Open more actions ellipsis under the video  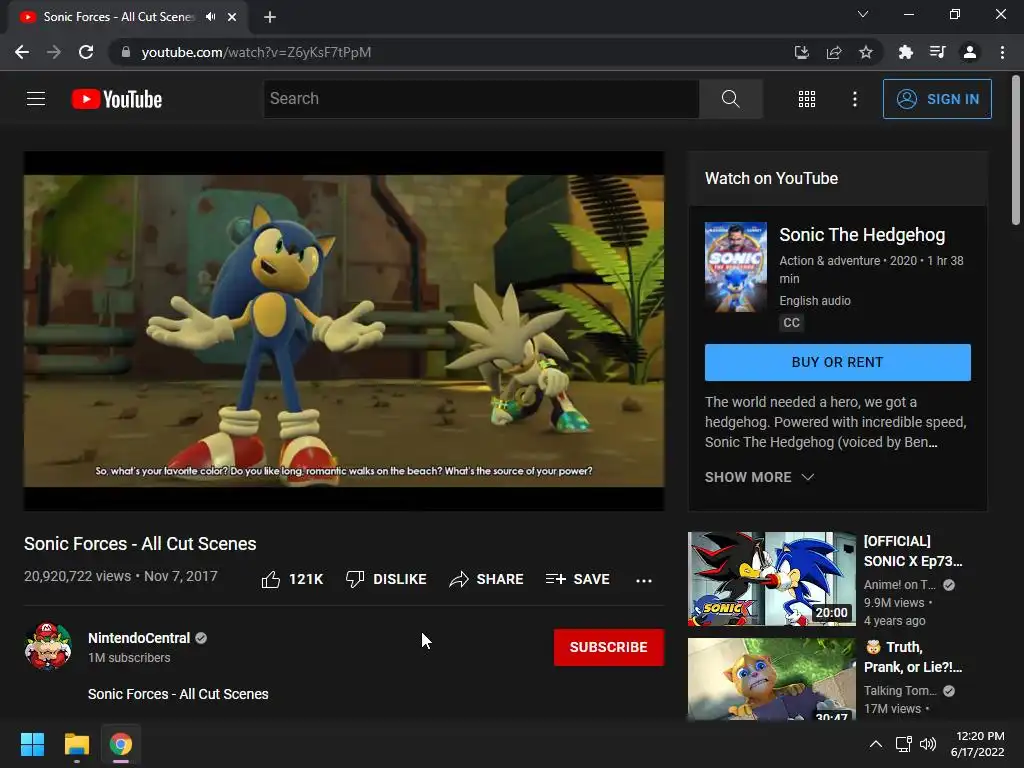(644, 580)
